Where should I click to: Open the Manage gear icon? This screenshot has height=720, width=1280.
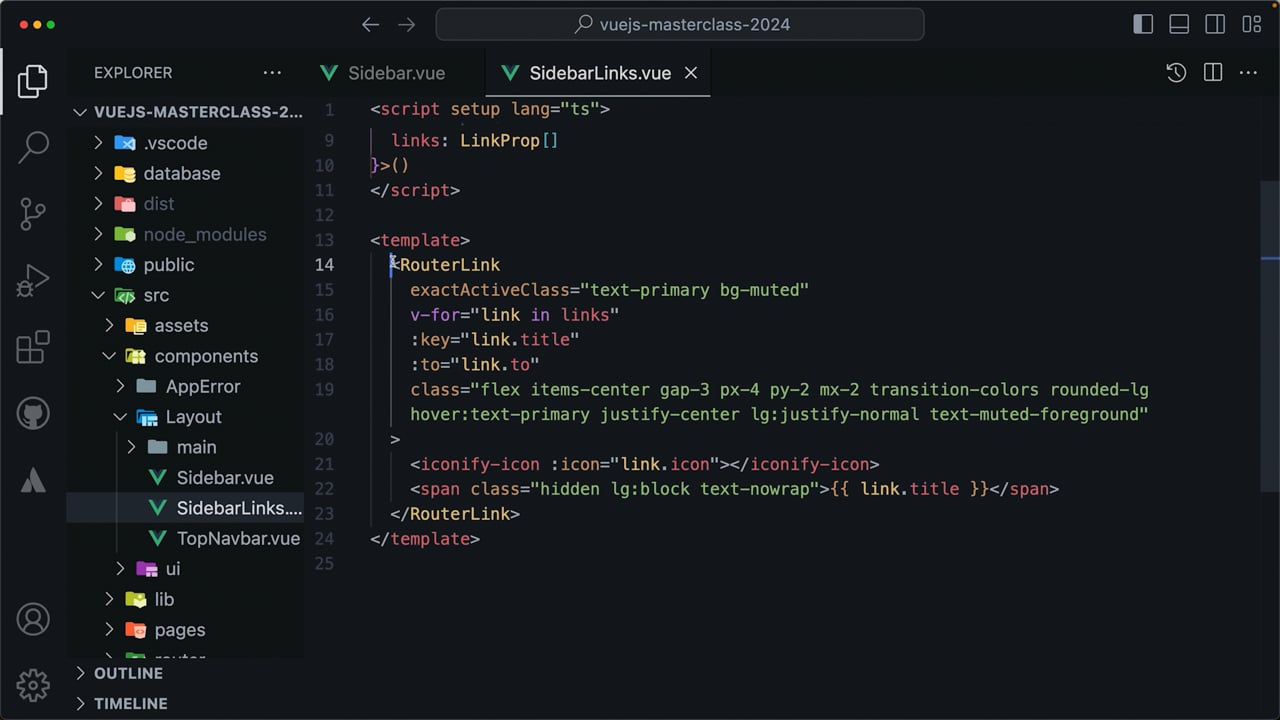[x=33, y=685]
